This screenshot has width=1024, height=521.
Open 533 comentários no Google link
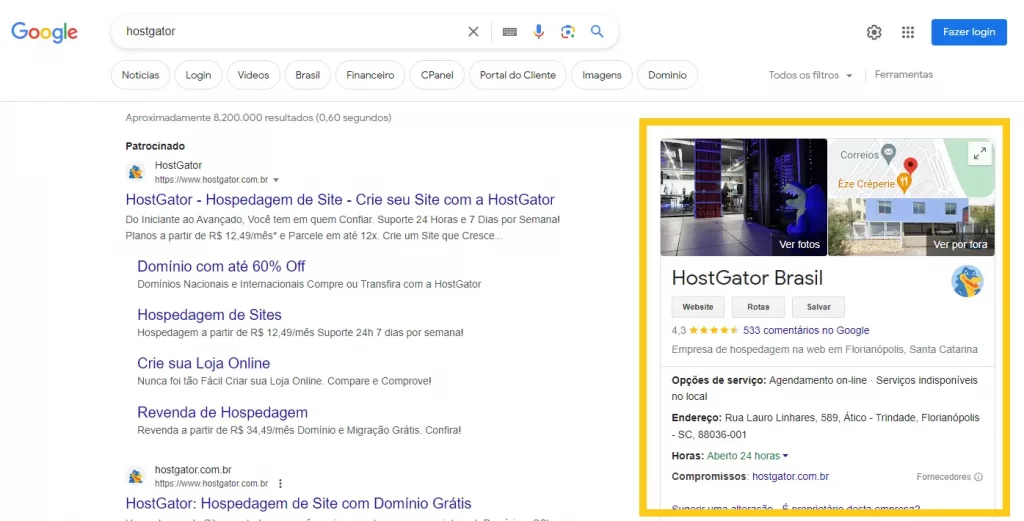(x=806, y=330)
